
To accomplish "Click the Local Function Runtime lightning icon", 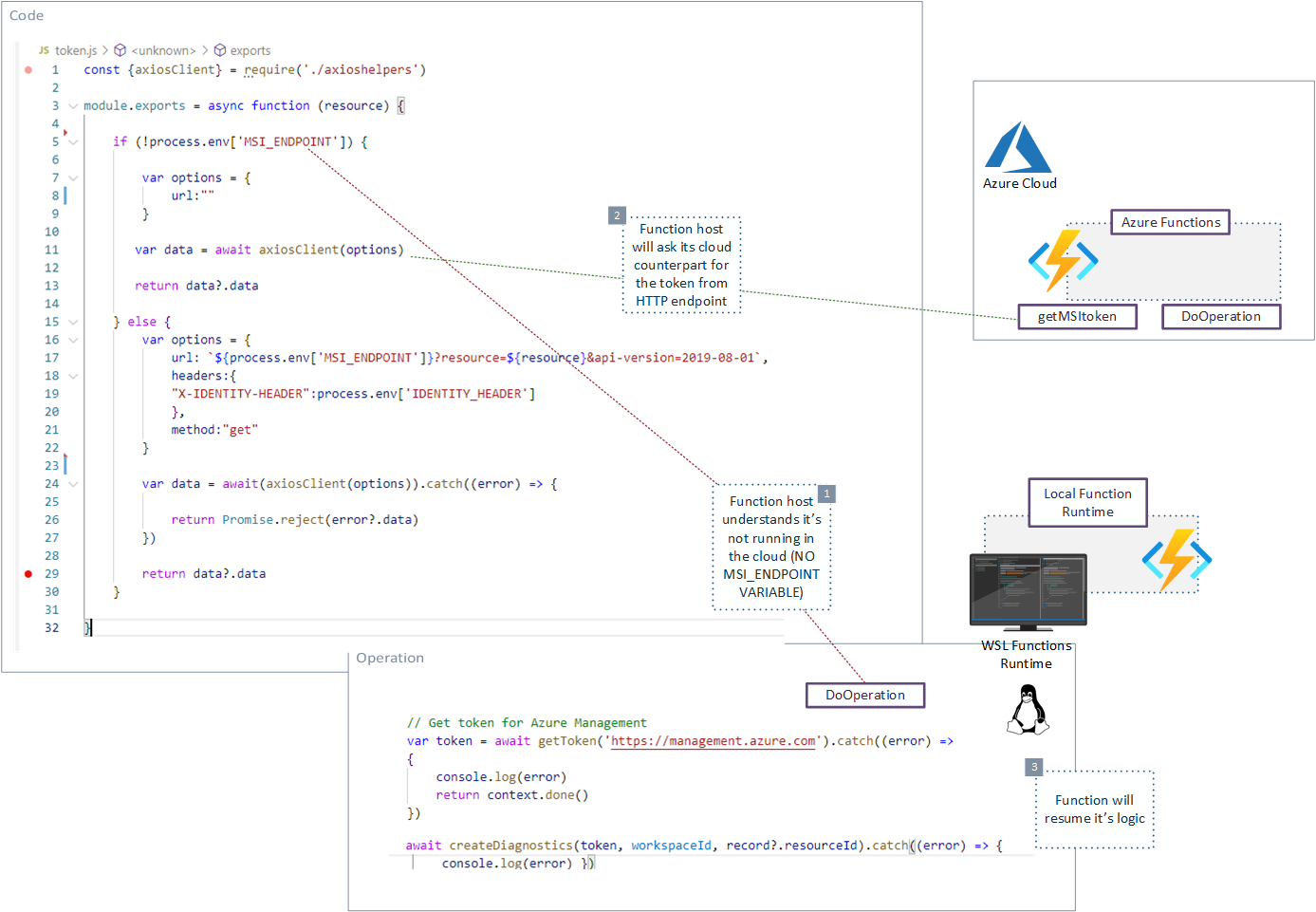I will point(1177,559).
